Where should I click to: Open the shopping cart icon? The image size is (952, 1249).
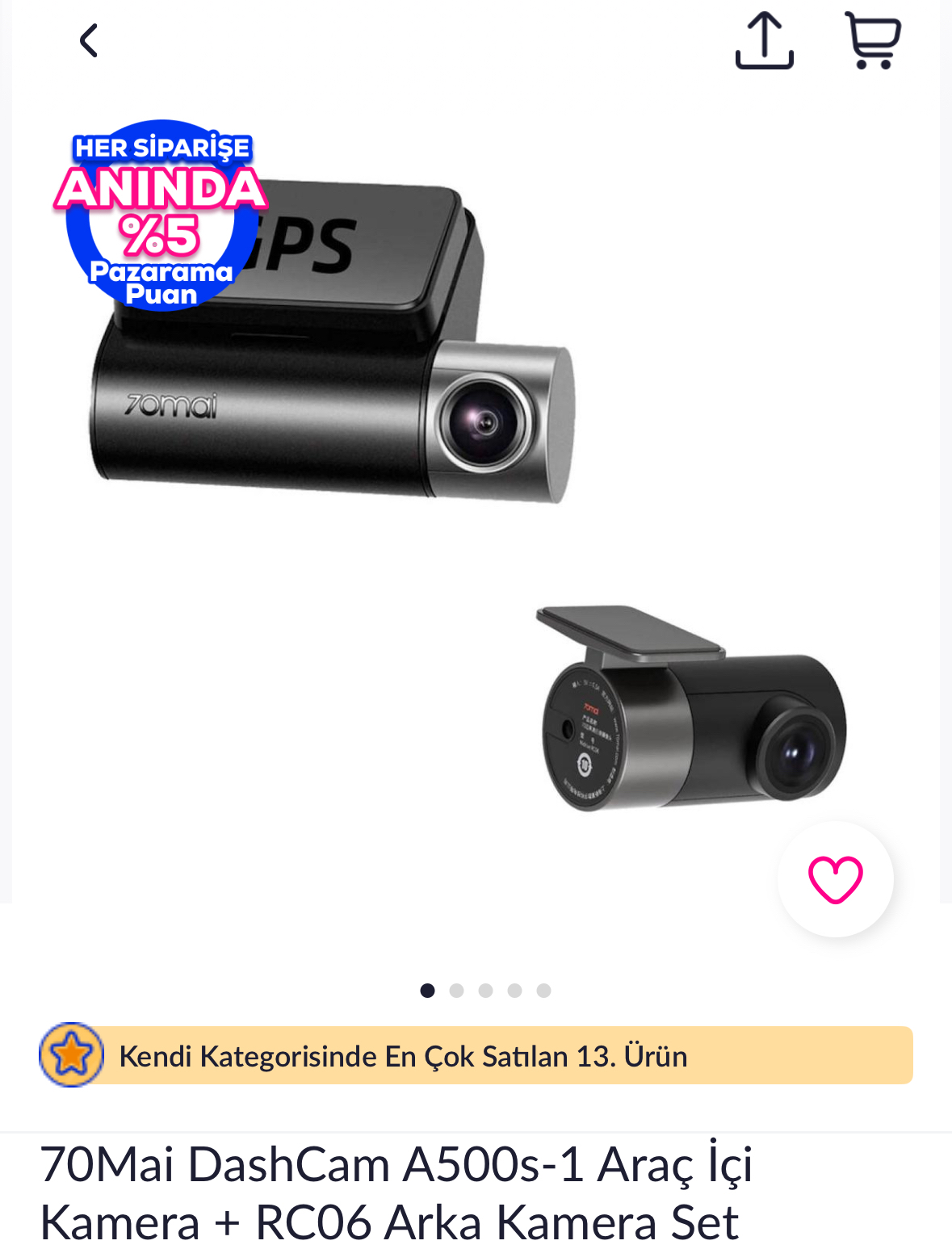(x=872, y=40)
